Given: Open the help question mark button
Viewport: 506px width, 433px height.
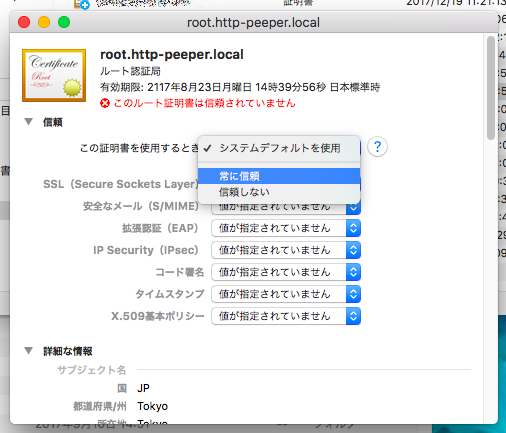Looking at the screenshot, I should click(377, 147).
